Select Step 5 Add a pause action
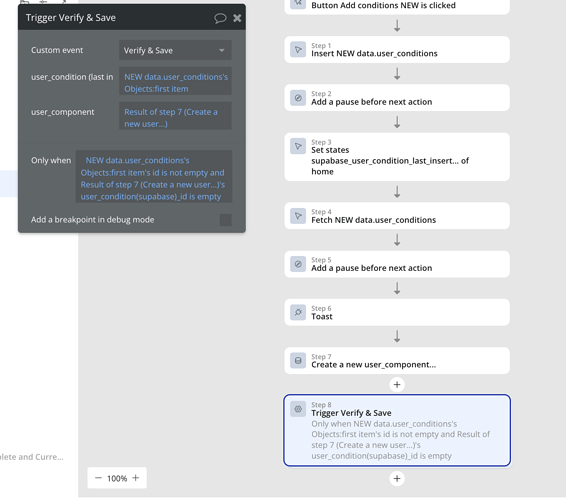Image resolution: width=566 pixels, height=500 pixels. click(397, 264)
